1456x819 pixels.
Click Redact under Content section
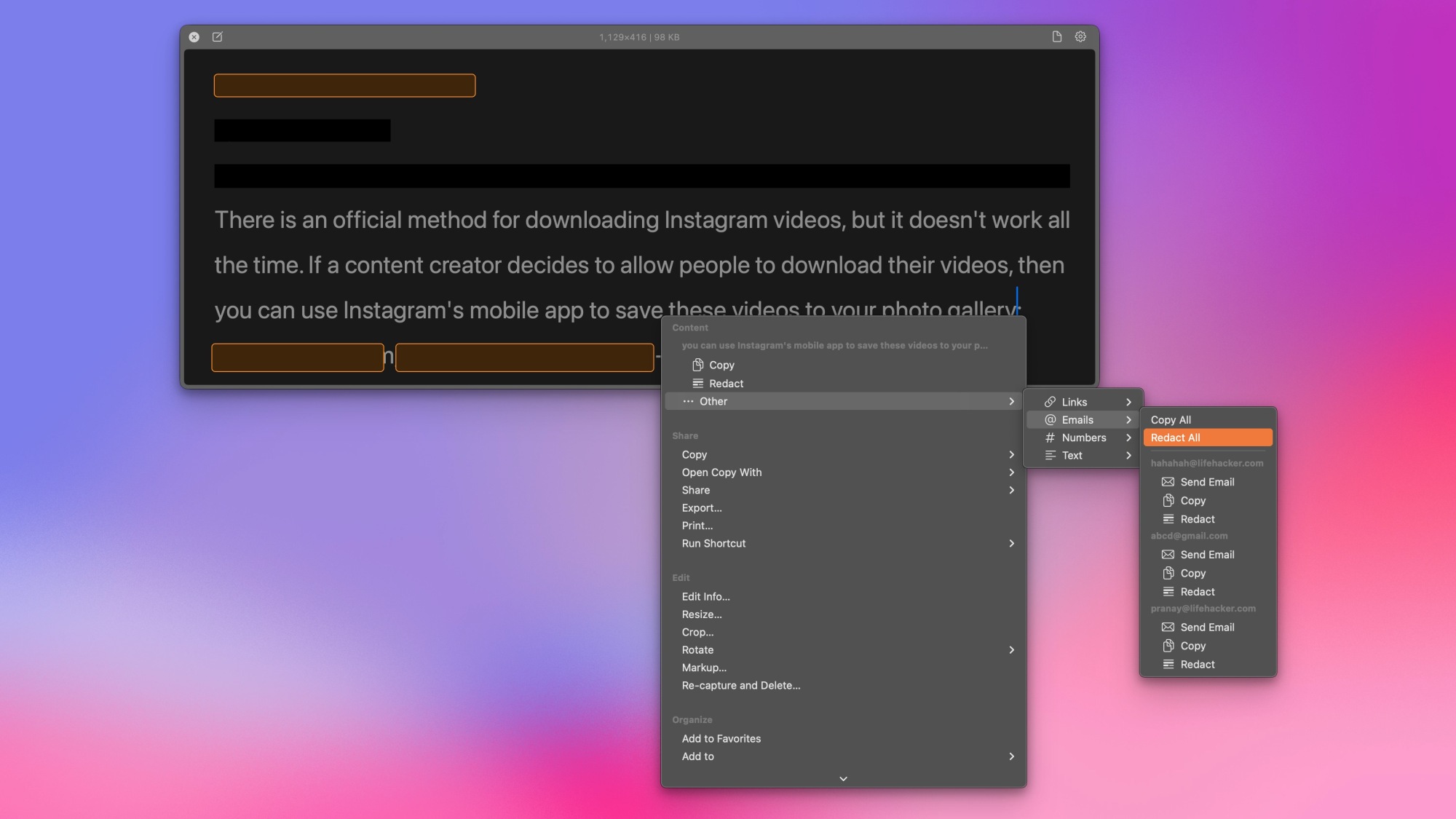point(725,384)
